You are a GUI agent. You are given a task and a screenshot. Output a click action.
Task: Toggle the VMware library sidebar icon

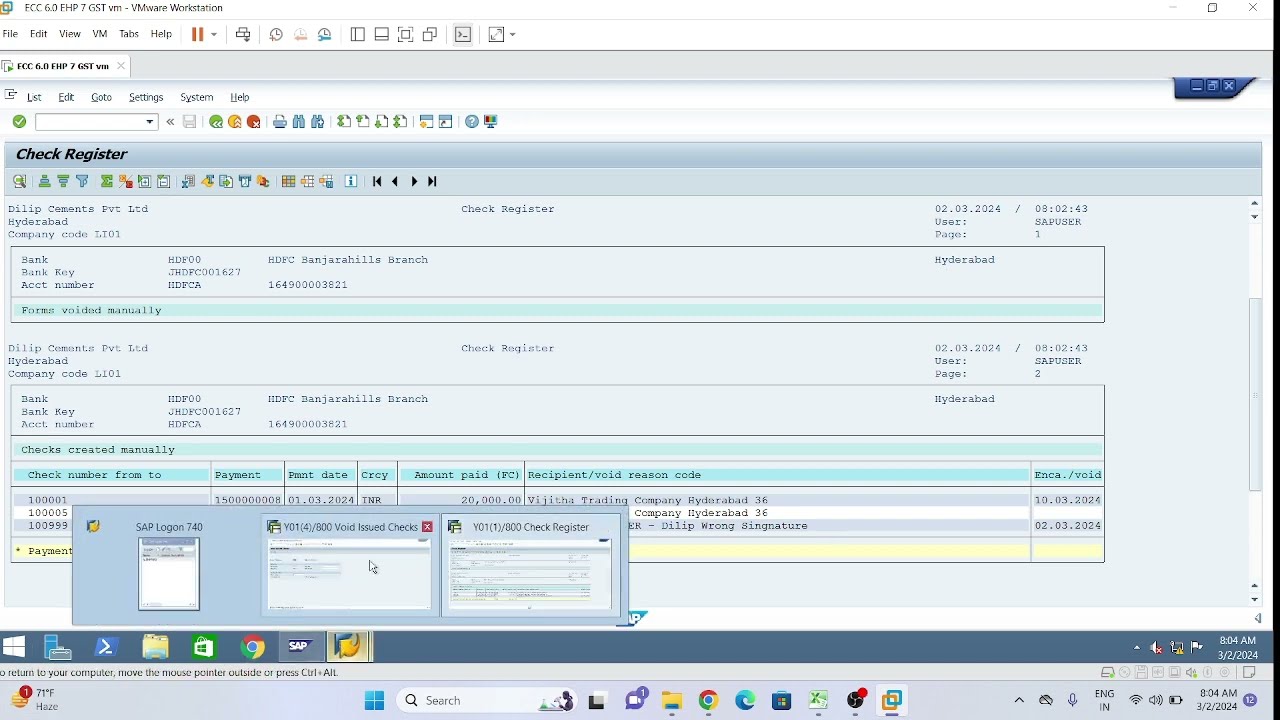click(x=358, y=35)
